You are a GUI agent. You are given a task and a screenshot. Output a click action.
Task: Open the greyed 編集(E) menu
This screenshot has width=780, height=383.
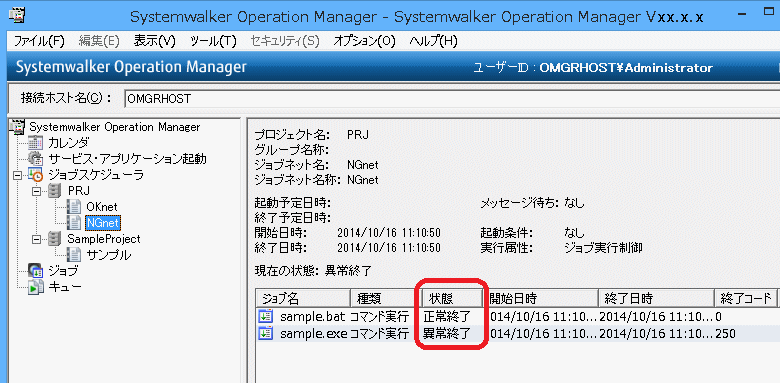point(99,41)
